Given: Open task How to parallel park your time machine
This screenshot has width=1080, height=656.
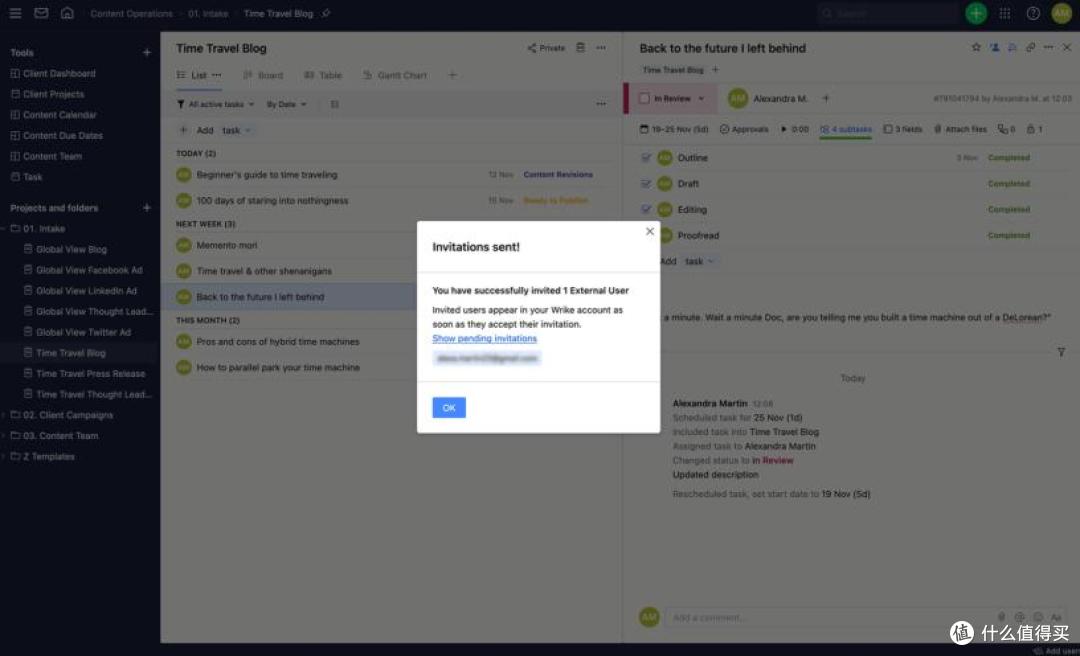Looking at the screenshot, I should (x=278, y=367).
